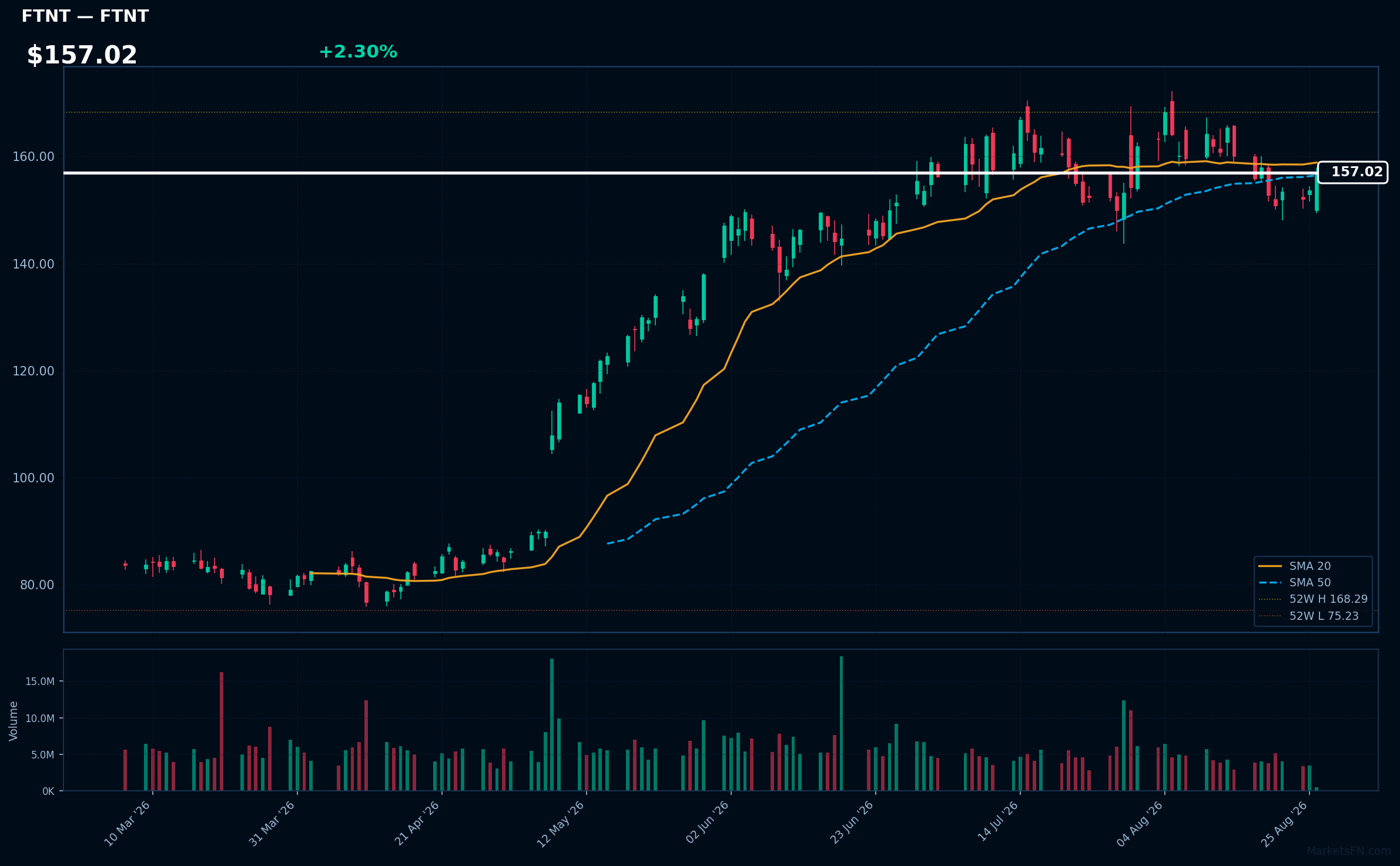1400x866 pixels.
Task: Click the FTNT — FTNT chart title
Action: coord(85,16)
